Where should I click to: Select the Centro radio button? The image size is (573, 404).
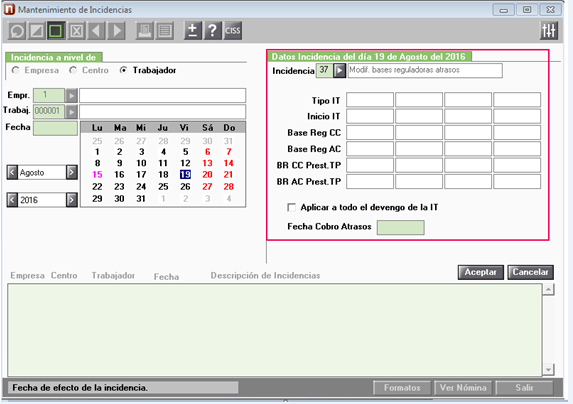tap(73, 70)
